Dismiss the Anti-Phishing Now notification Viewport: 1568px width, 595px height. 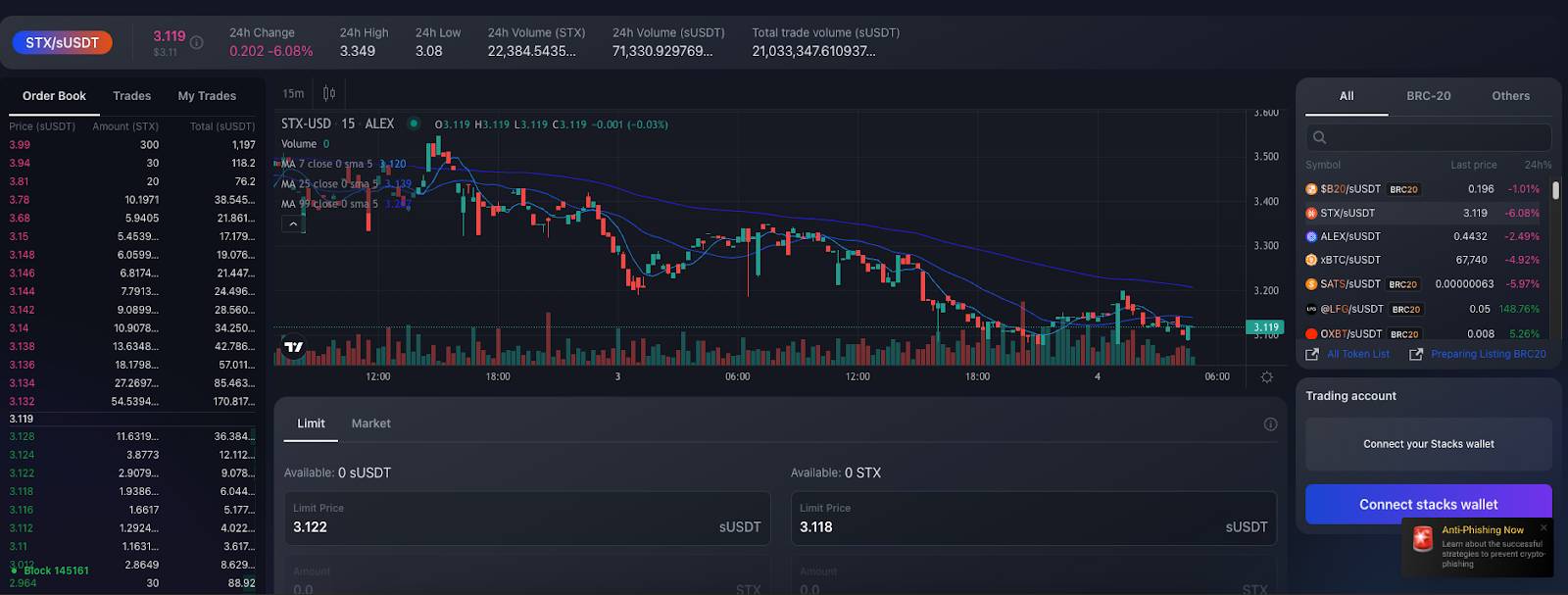1543,527
